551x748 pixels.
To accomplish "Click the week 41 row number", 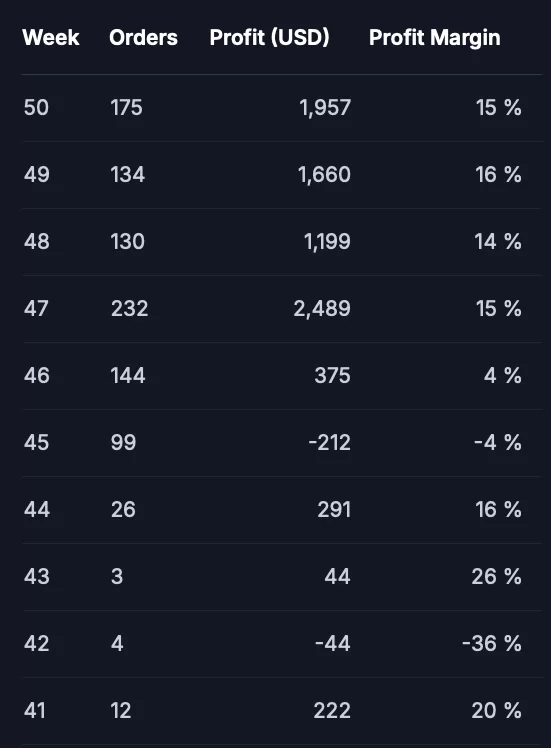I will click(x=35, y=711).
